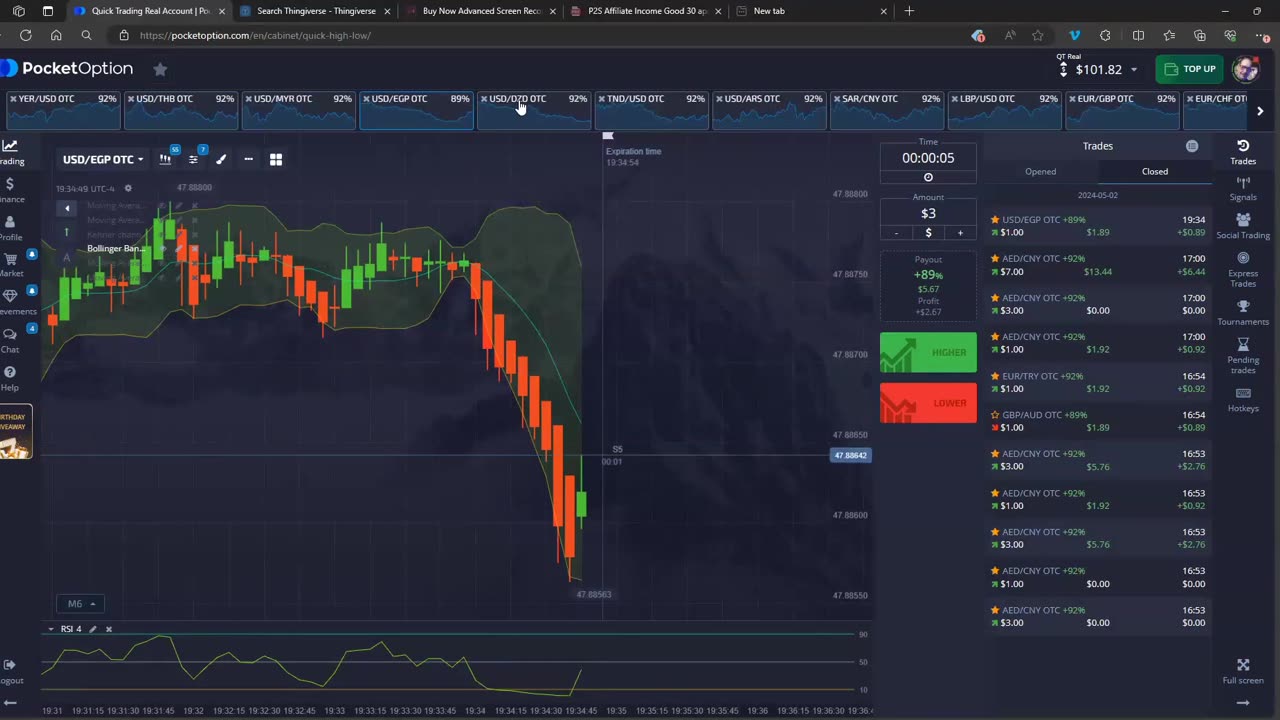The width and height of the screenshot is (1280, 720).
Task: Open a new browser tab
Action: pos(909,11)
